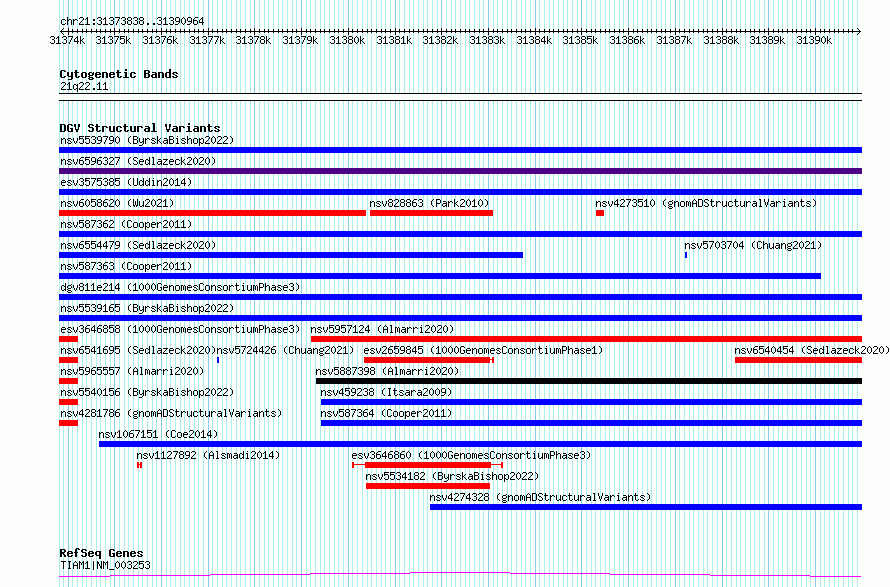Click the tiny blue nsv5724426 Chuang2021 marker
The height and width of the screenshot is (587, 890).
click(218, 360)
